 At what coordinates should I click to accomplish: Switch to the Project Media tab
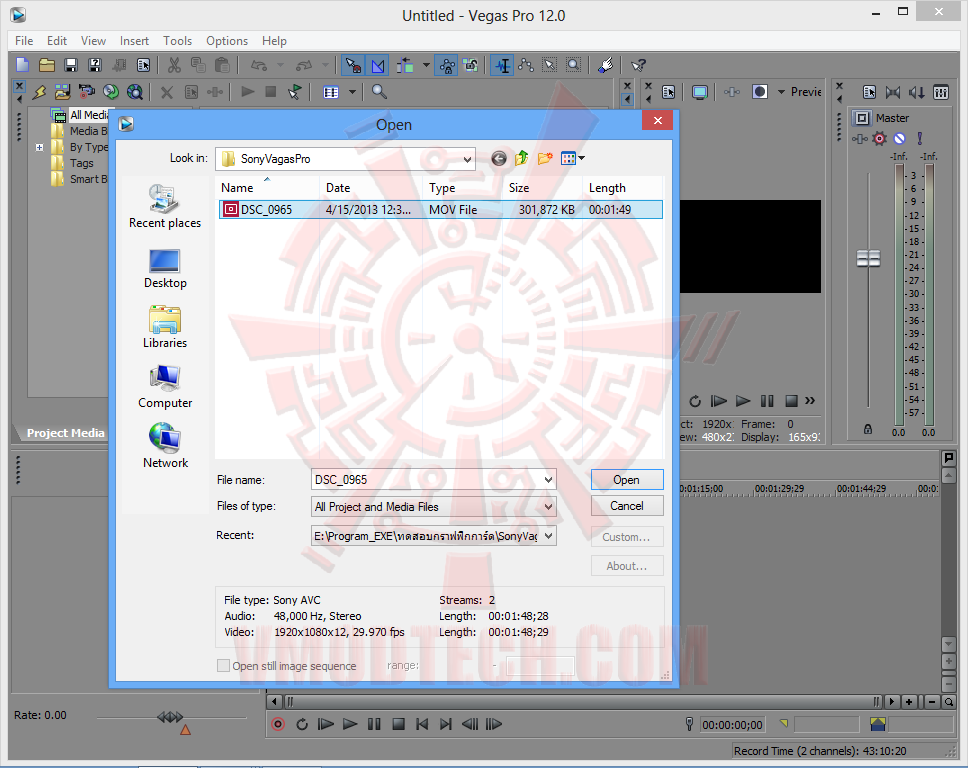[x=65, y=433]
